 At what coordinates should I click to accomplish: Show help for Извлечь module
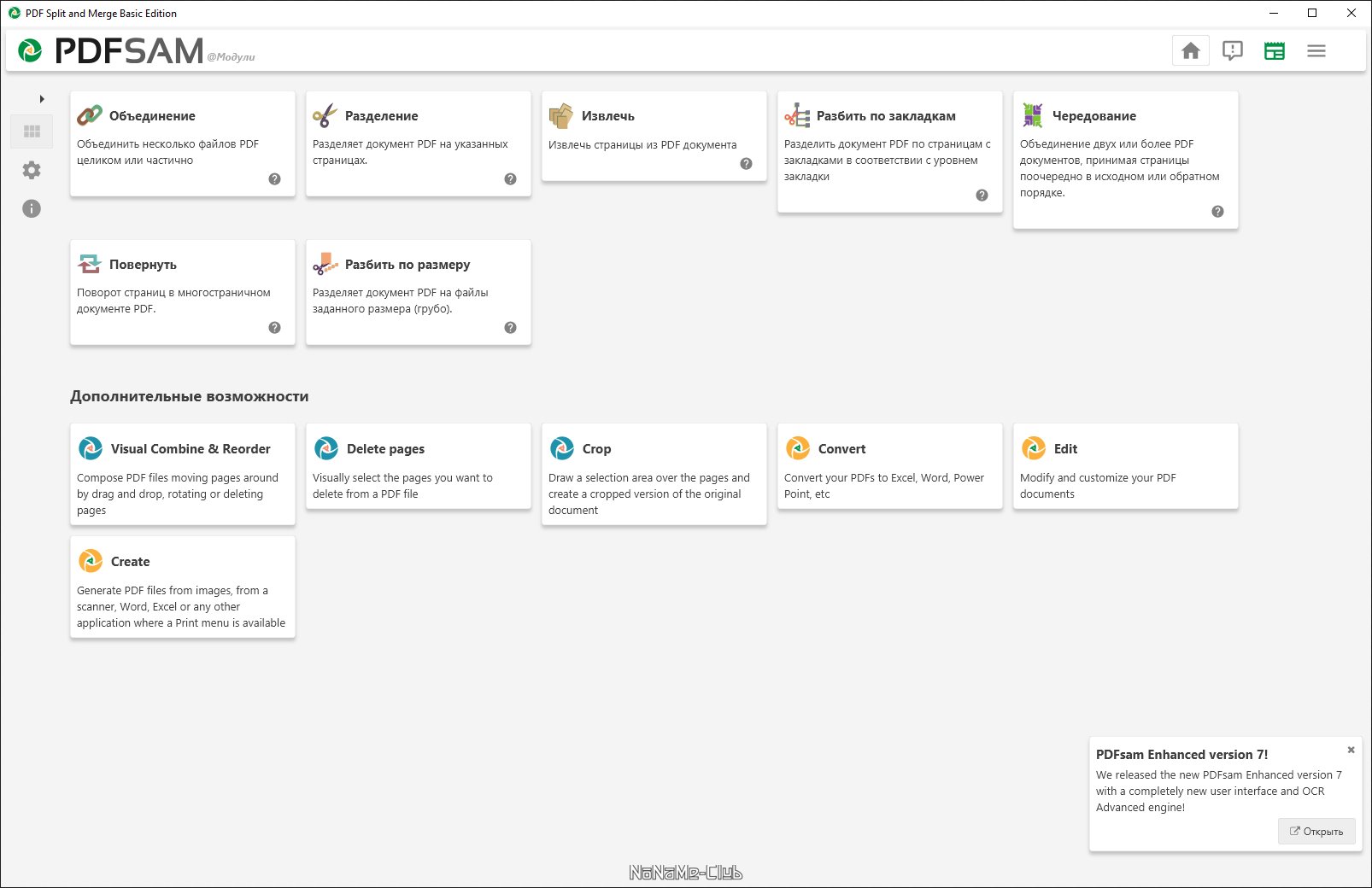(x=746, y=164)
